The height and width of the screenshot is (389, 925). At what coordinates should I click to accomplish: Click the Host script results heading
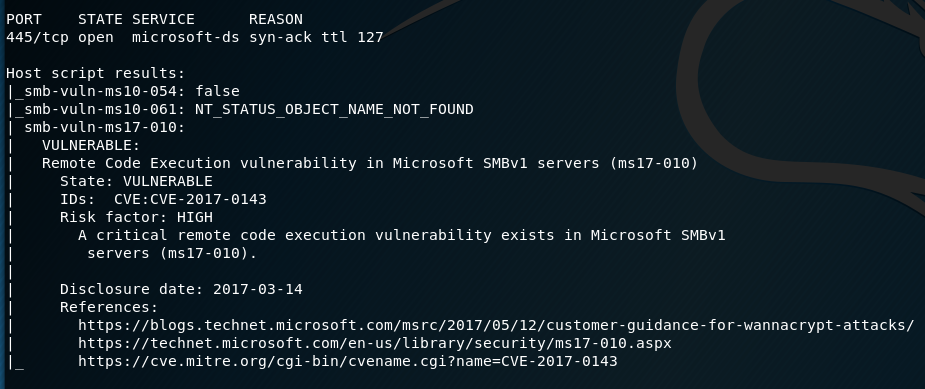pyautogui.click(x=96, y=73)
